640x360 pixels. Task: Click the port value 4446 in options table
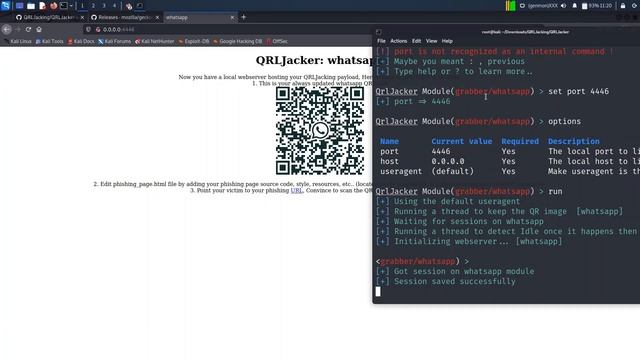point(441,151)
